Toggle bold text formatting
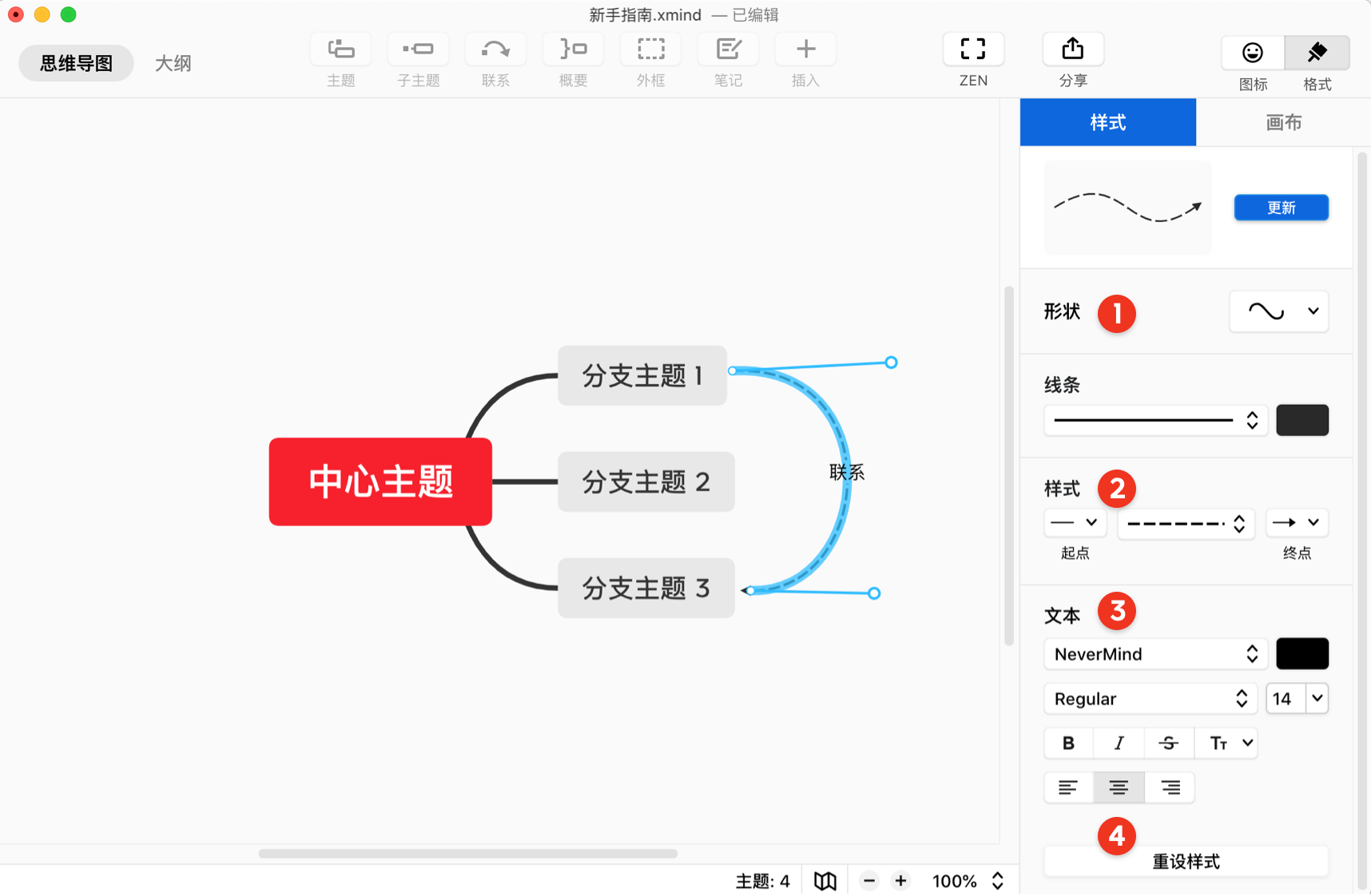 (x=1068, y=743)
